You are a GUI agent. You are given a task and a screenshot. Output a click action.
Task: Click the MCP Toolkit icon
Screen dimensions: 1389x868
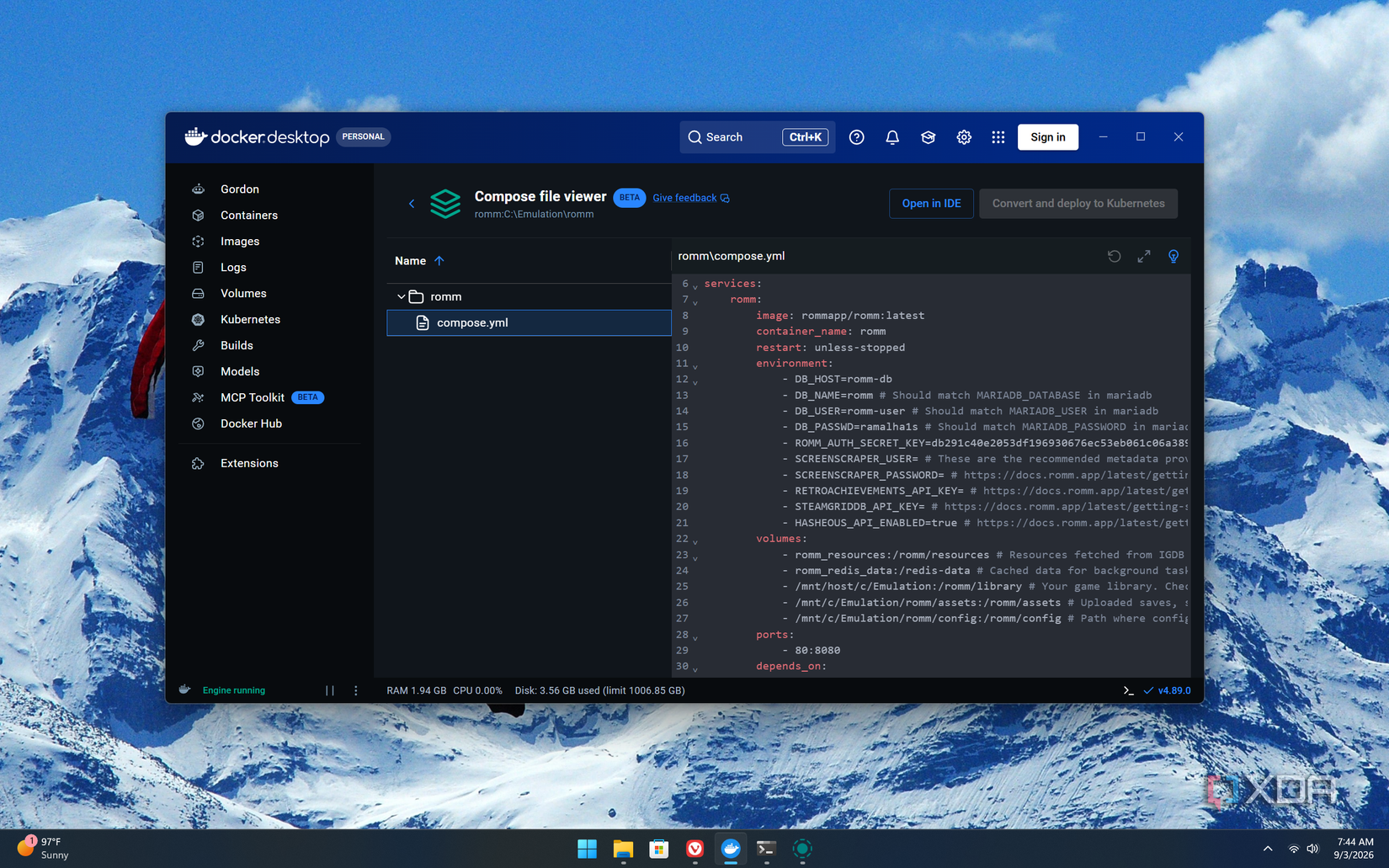click(198, 397)
